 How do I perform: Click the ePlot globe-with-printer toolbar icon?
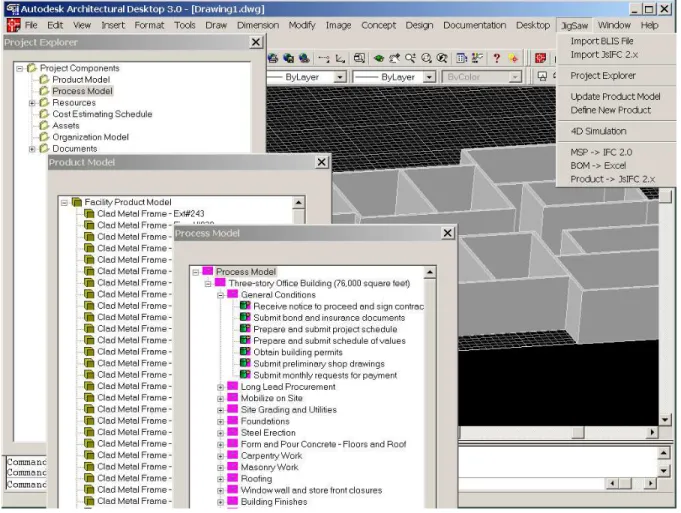(x=273, y=58)
